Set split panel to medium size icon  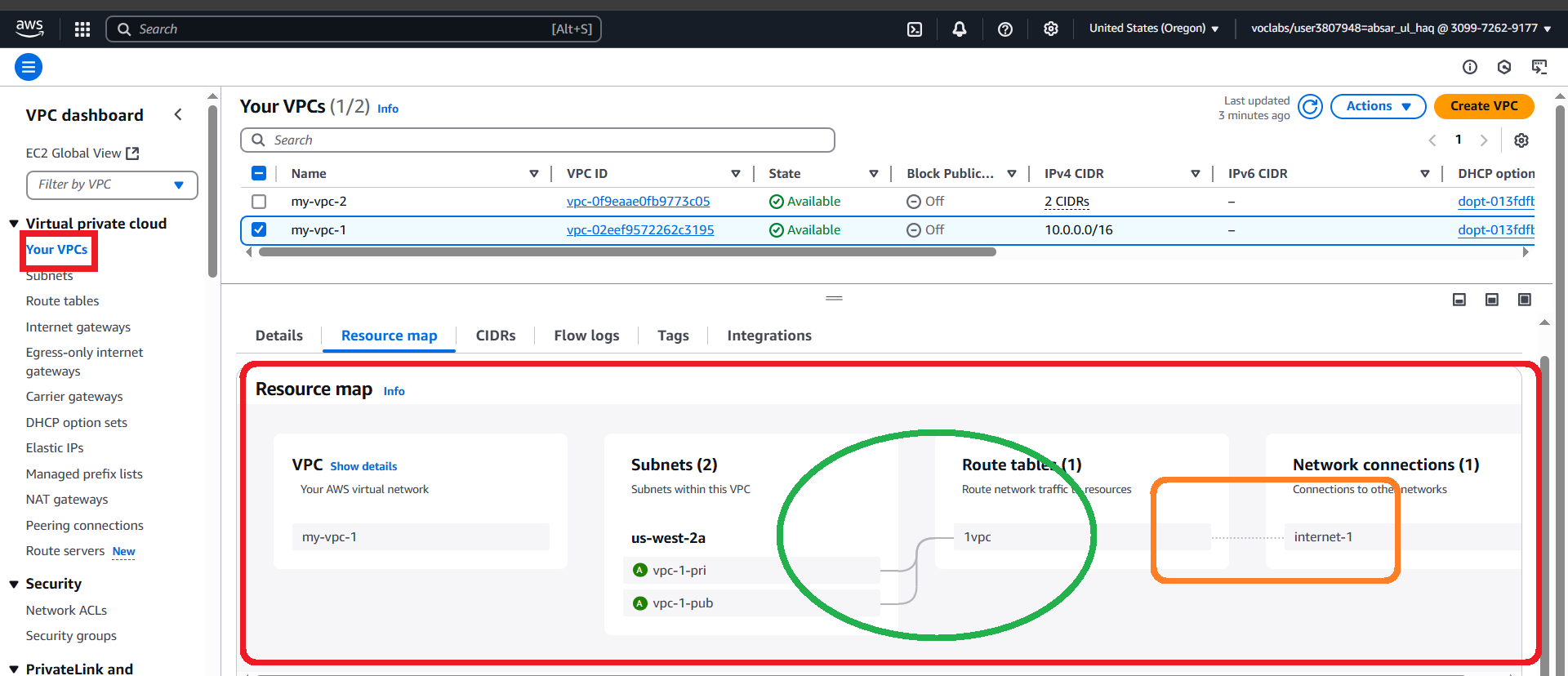1492,300
